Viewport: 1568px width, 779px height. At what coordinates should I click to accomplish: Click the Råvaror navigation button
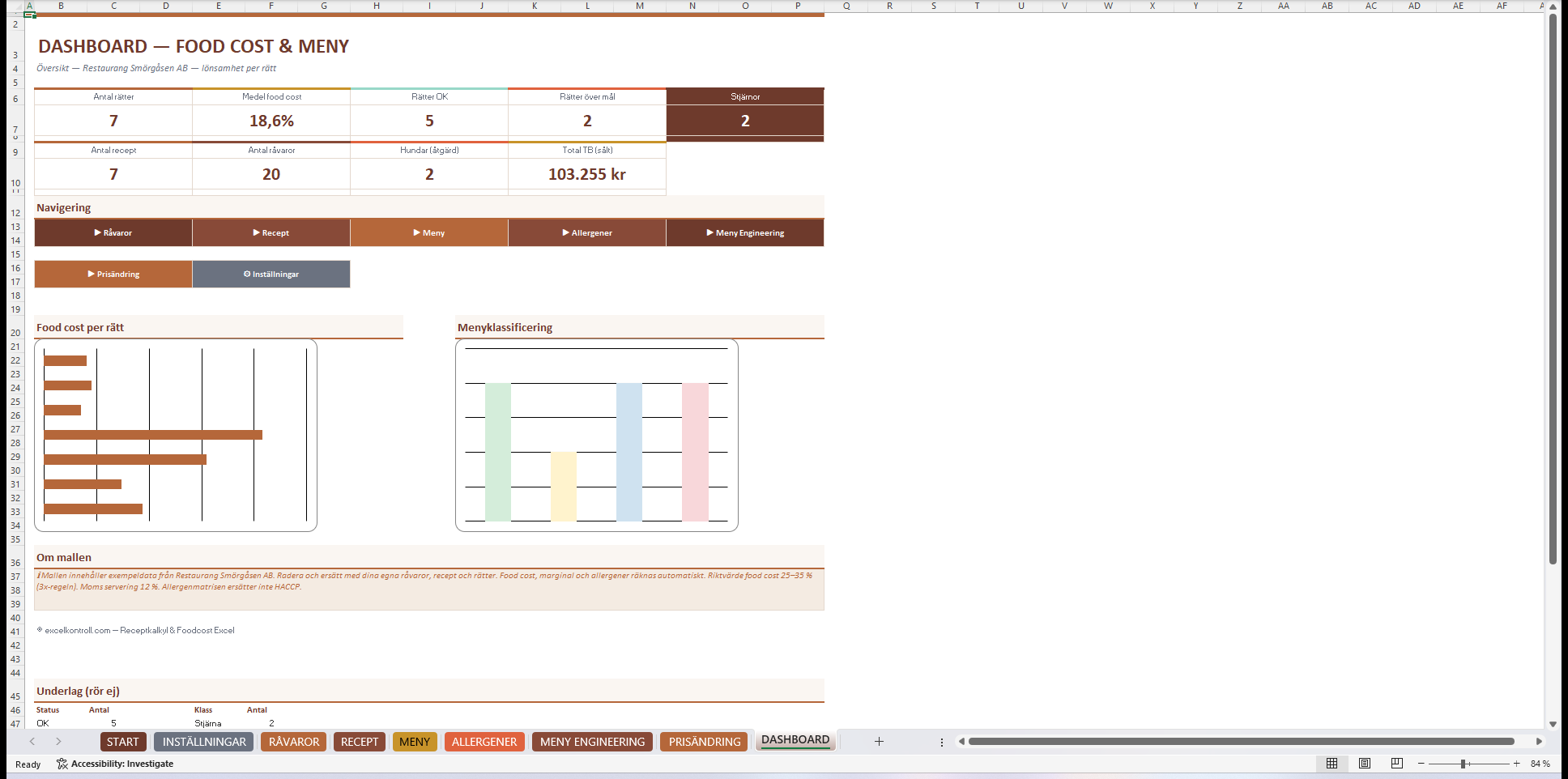[x=113, y=232]
